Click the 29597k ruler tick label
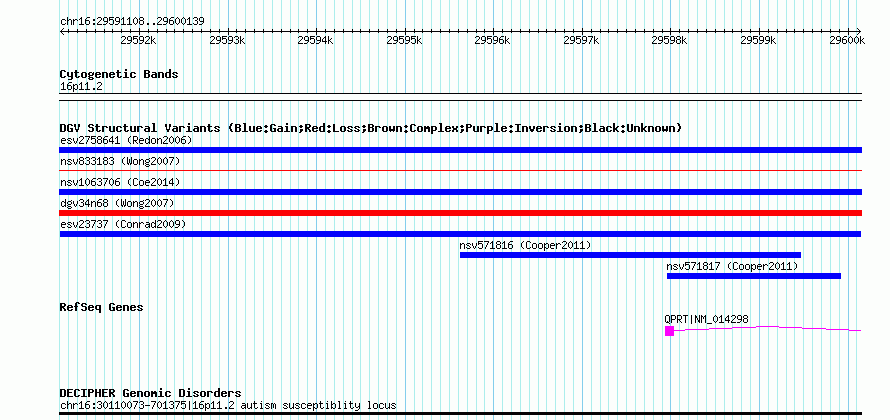Image resolution: width=890 pixels, height=420 pixels. pos(581,40)
